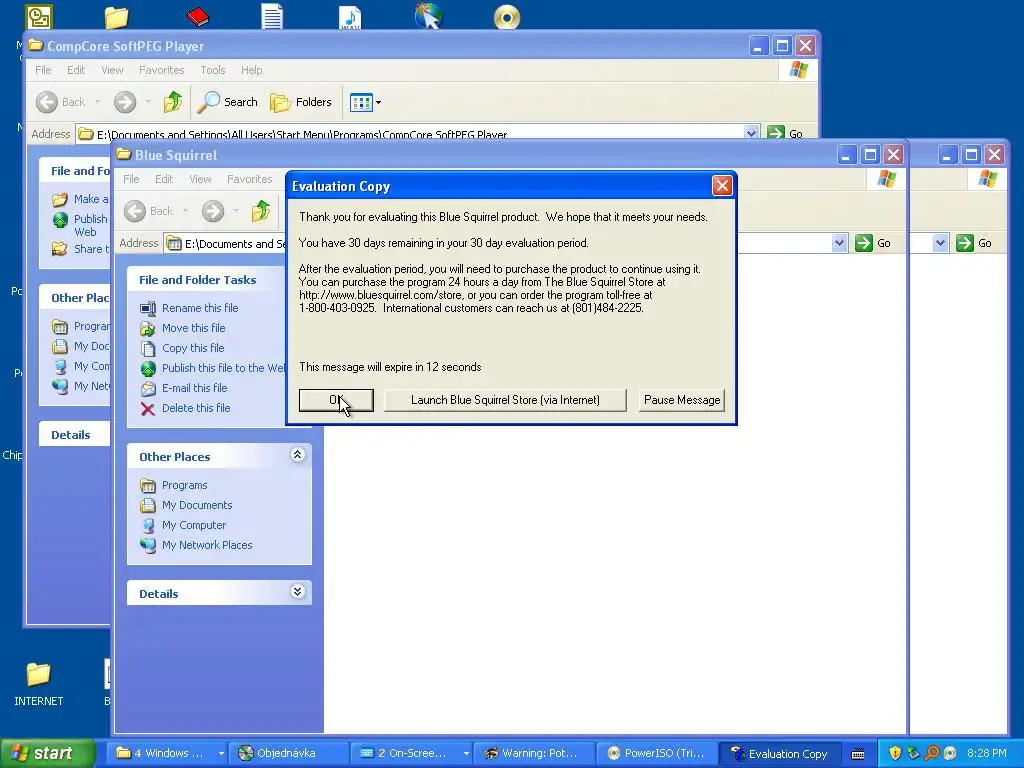Screen dimensions: 1024x768
Task: Click the music note file desktop icon
Action: click(x=350, y=17)
